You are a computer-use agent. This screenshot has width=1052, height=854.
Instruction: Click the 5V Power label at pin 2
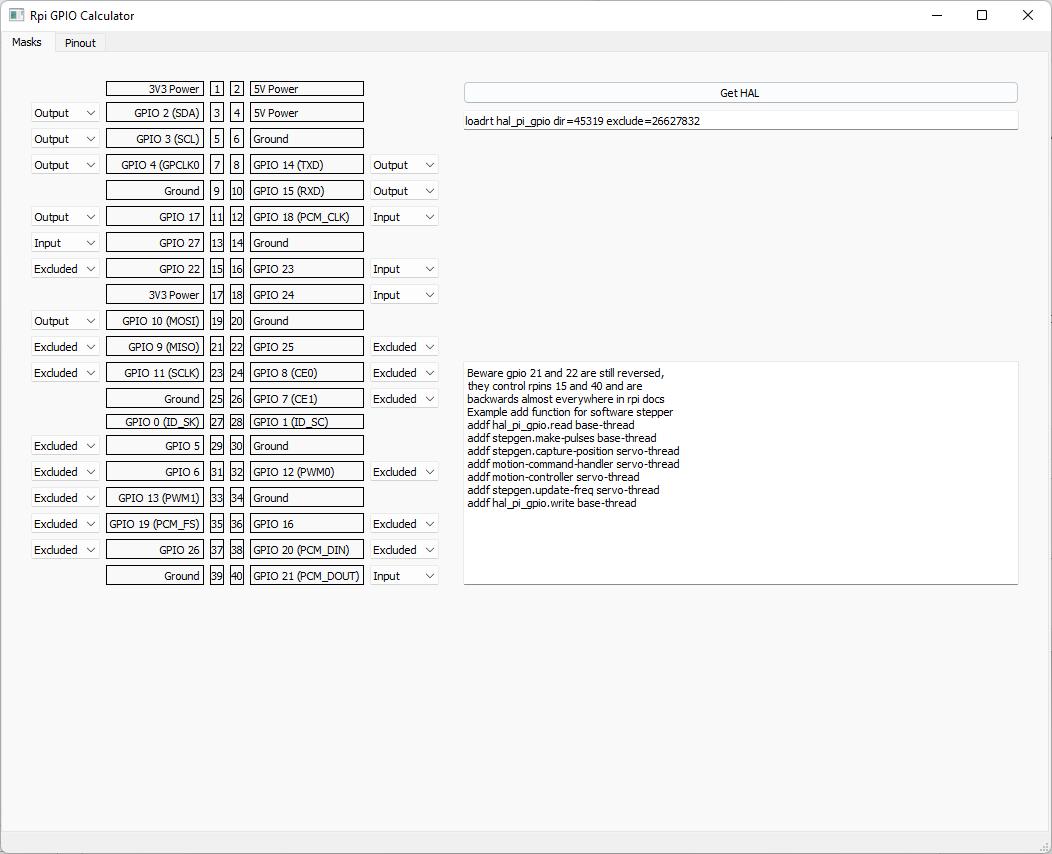point(307,89)
